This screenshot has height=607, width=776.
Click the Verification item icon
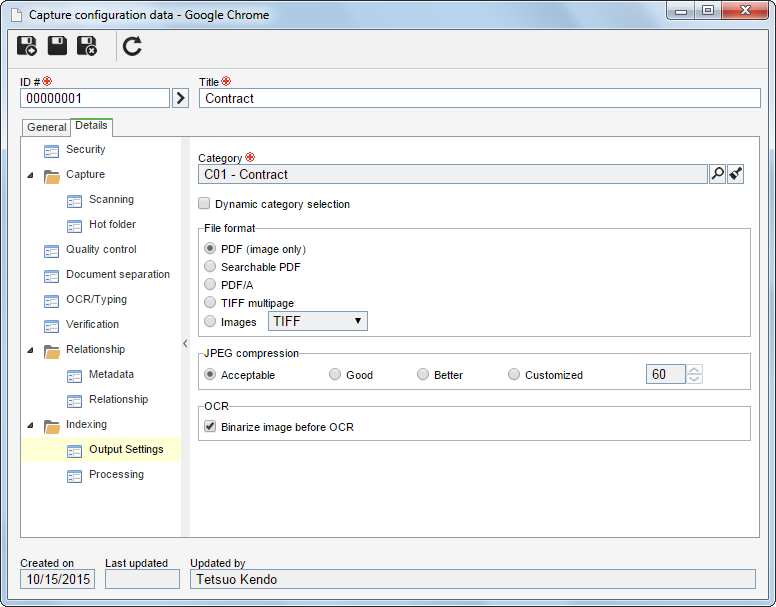(51, 326)
